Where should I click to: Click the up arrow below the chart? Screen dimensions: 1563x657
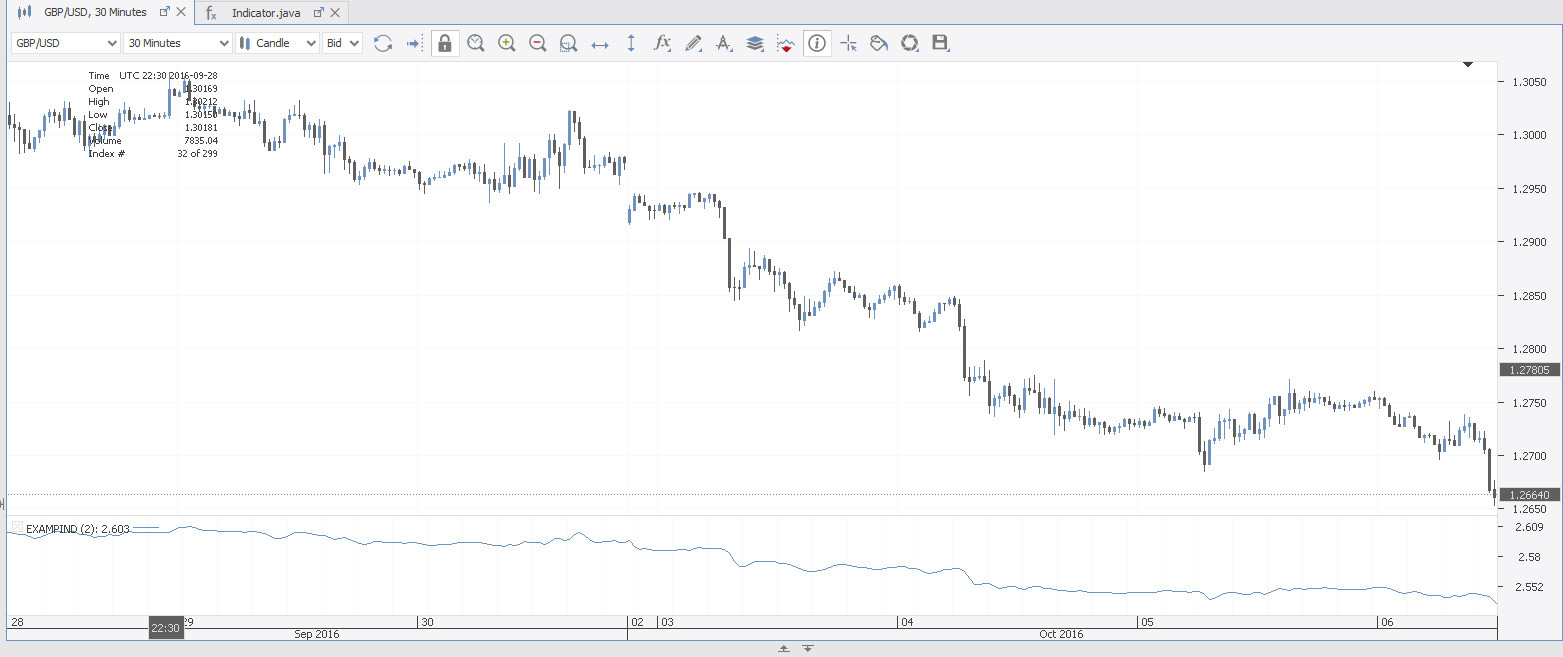pos(784,649)
